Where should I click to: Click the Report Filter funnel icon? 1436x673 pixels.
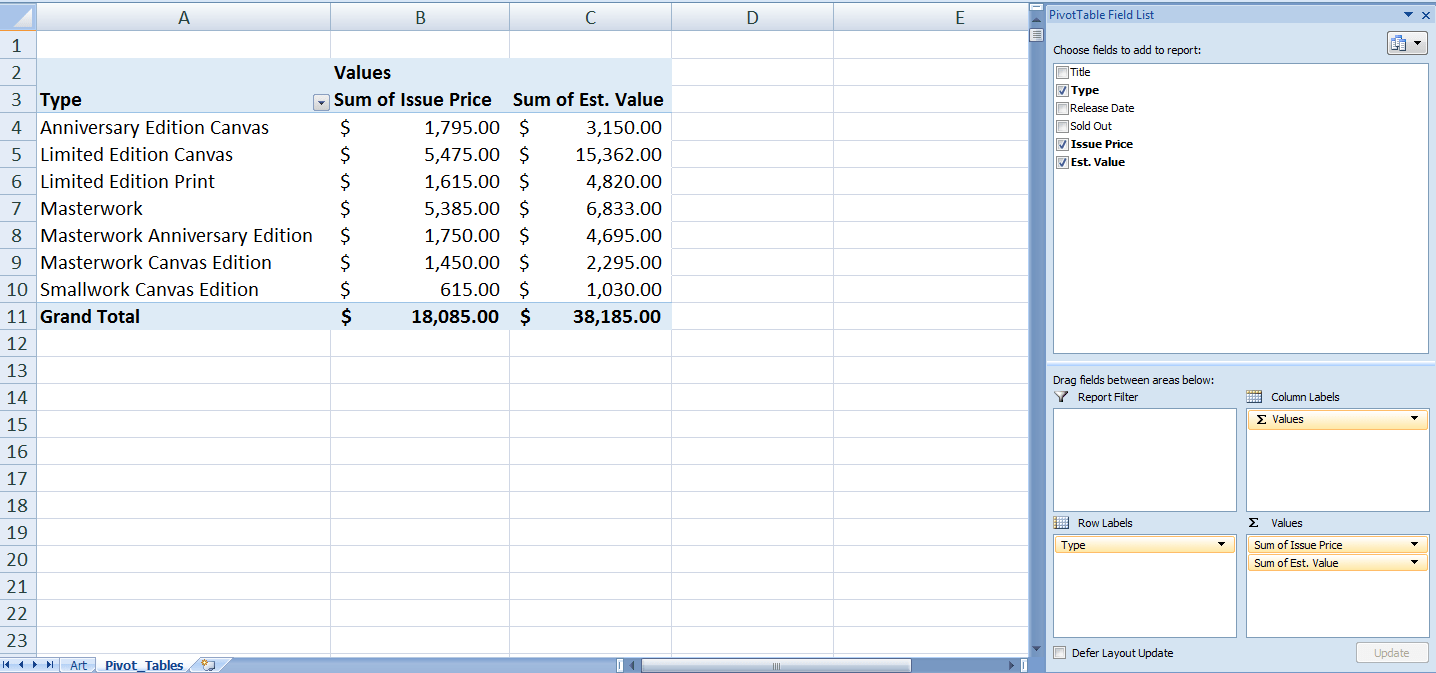[1059, 396]
